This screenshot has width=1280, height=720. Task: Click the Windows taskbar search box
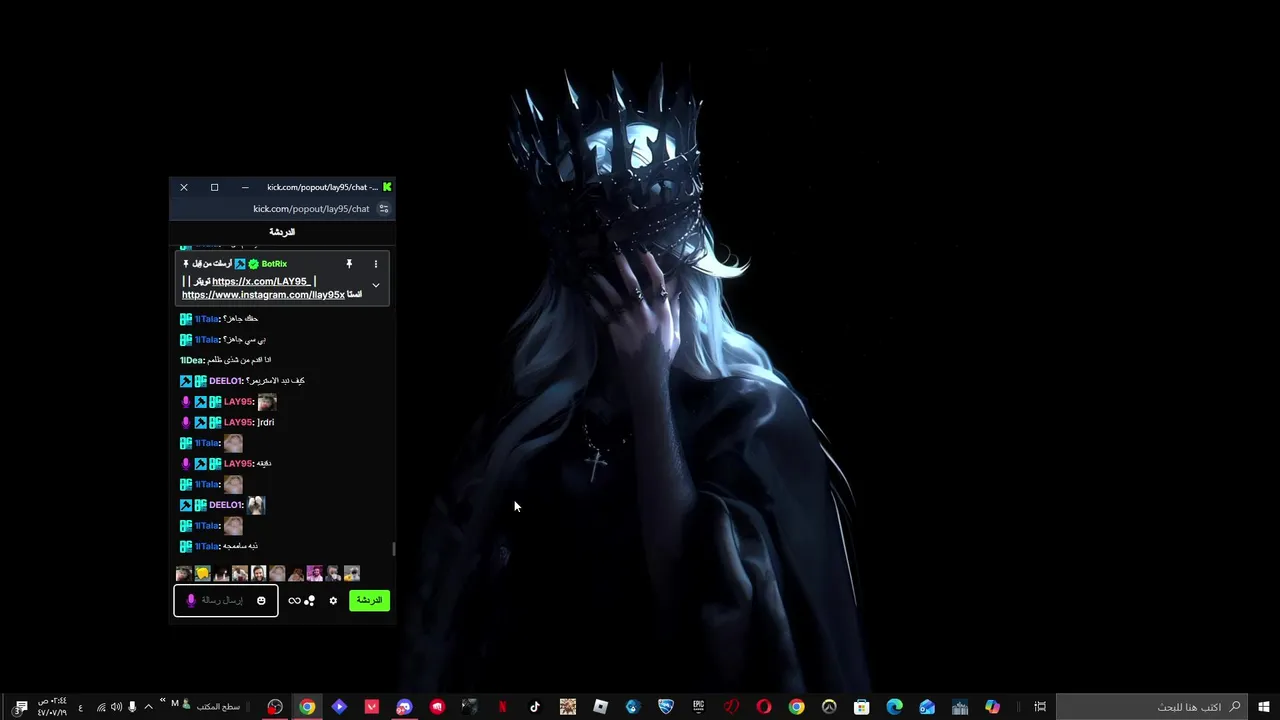coord(1151,707)
